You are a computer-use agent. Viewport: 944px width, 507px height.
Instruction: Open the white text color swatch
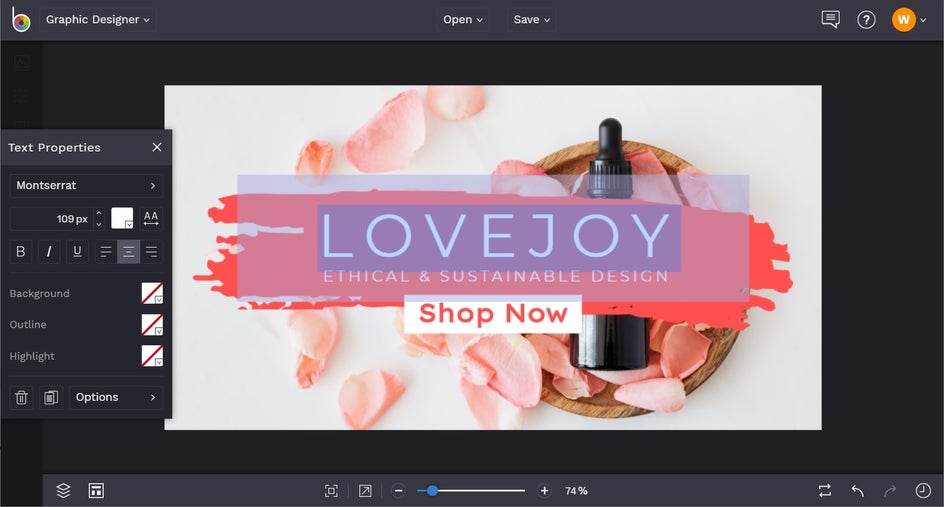click(x=122, y=218)
